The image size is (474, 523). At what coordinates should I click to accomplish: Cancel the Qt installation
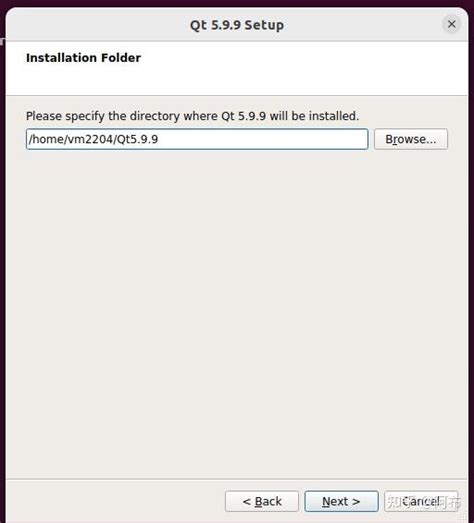coord(421,501)
